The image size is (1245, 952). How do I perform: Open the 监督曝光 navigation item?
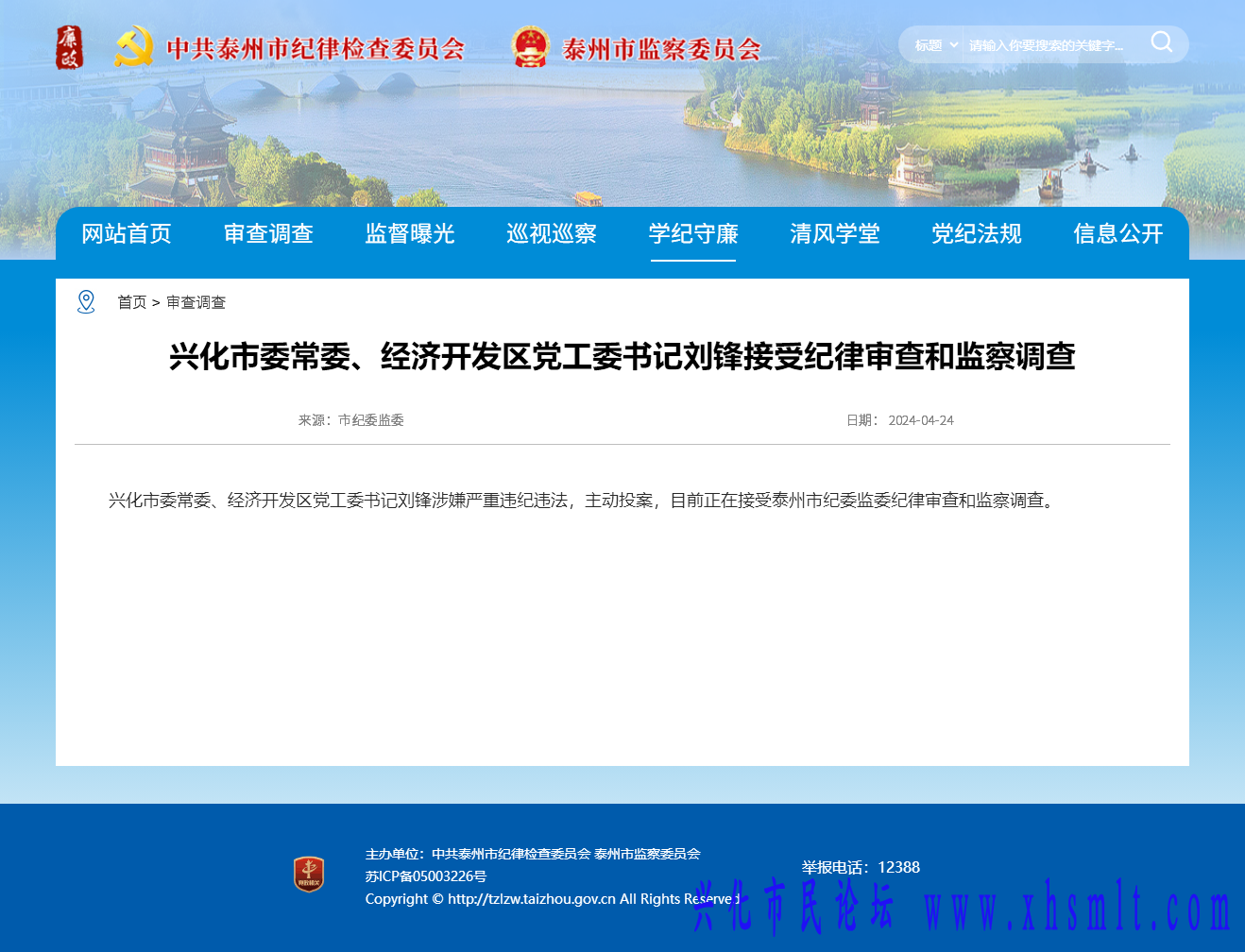410,233
